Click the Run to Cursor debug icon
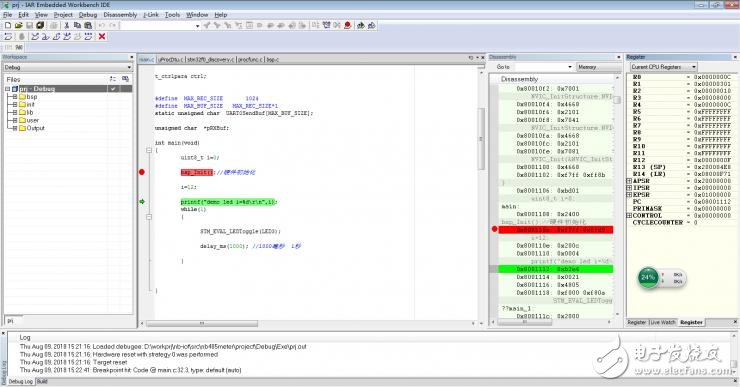740x387 pixels. point(77,37)
